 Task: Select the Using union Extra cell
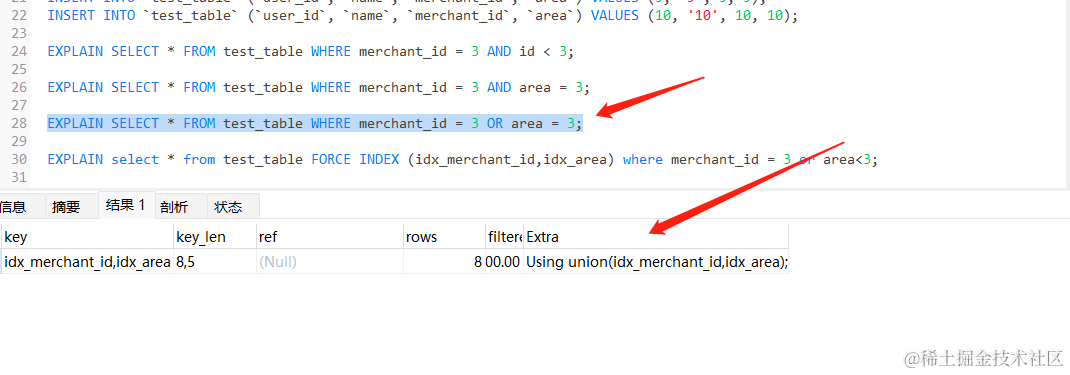(x=656, y=262)
